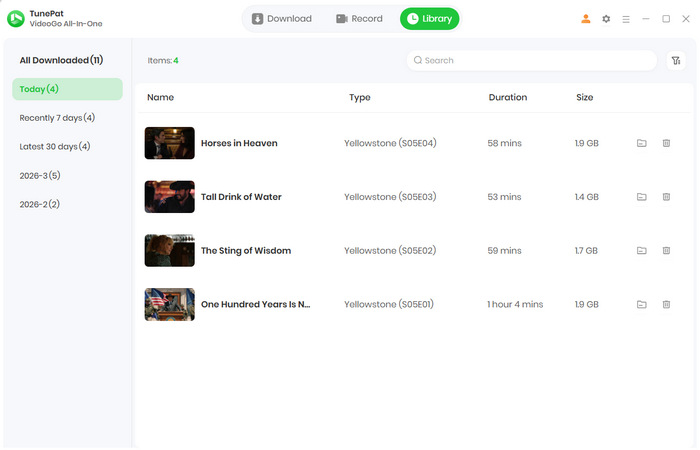Select Recently 7 days (4)
This screenshot has height=450, width=700.
pos(57,118)
